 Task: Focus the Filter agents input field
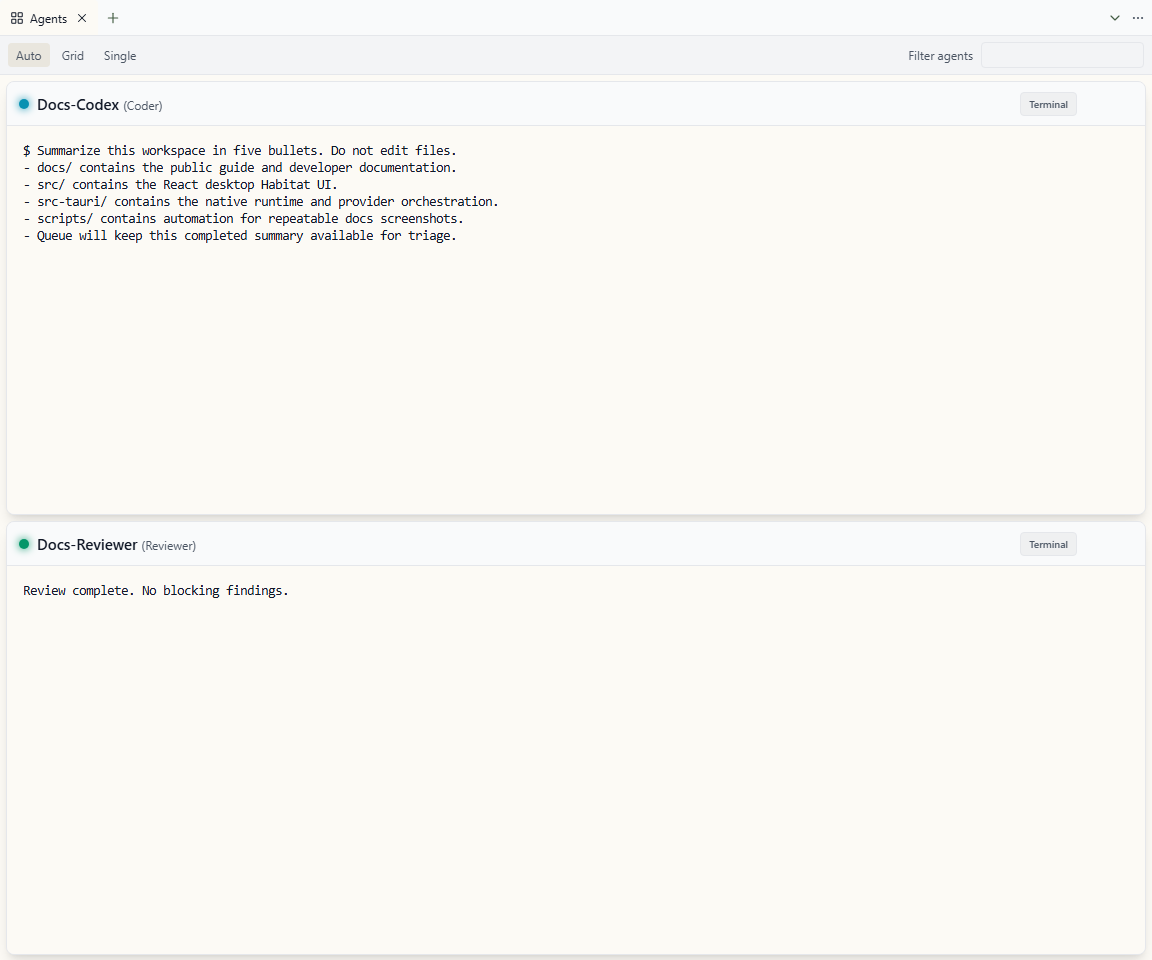1062,55
